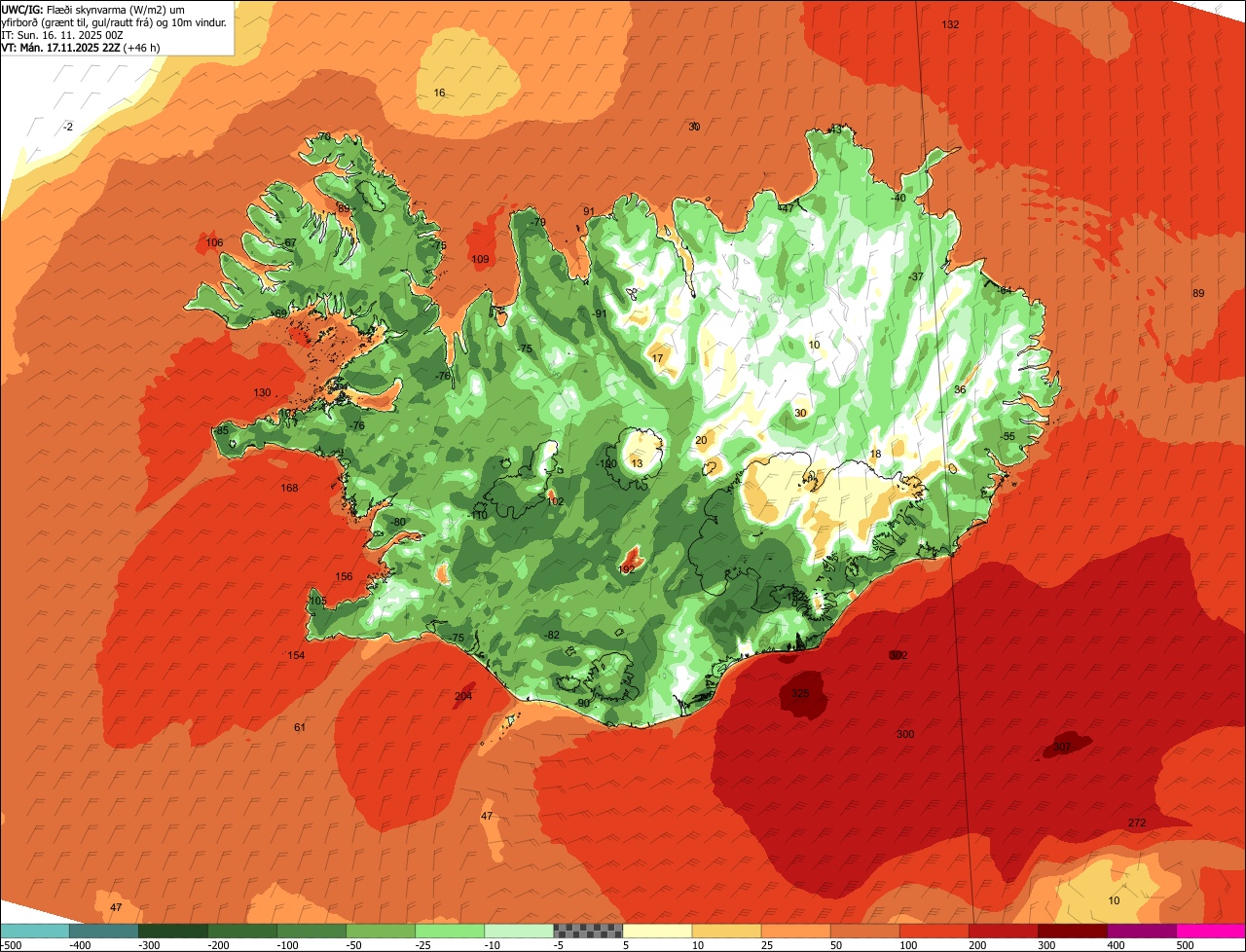Click the map value '325' in the darkest sea patch

800,693
